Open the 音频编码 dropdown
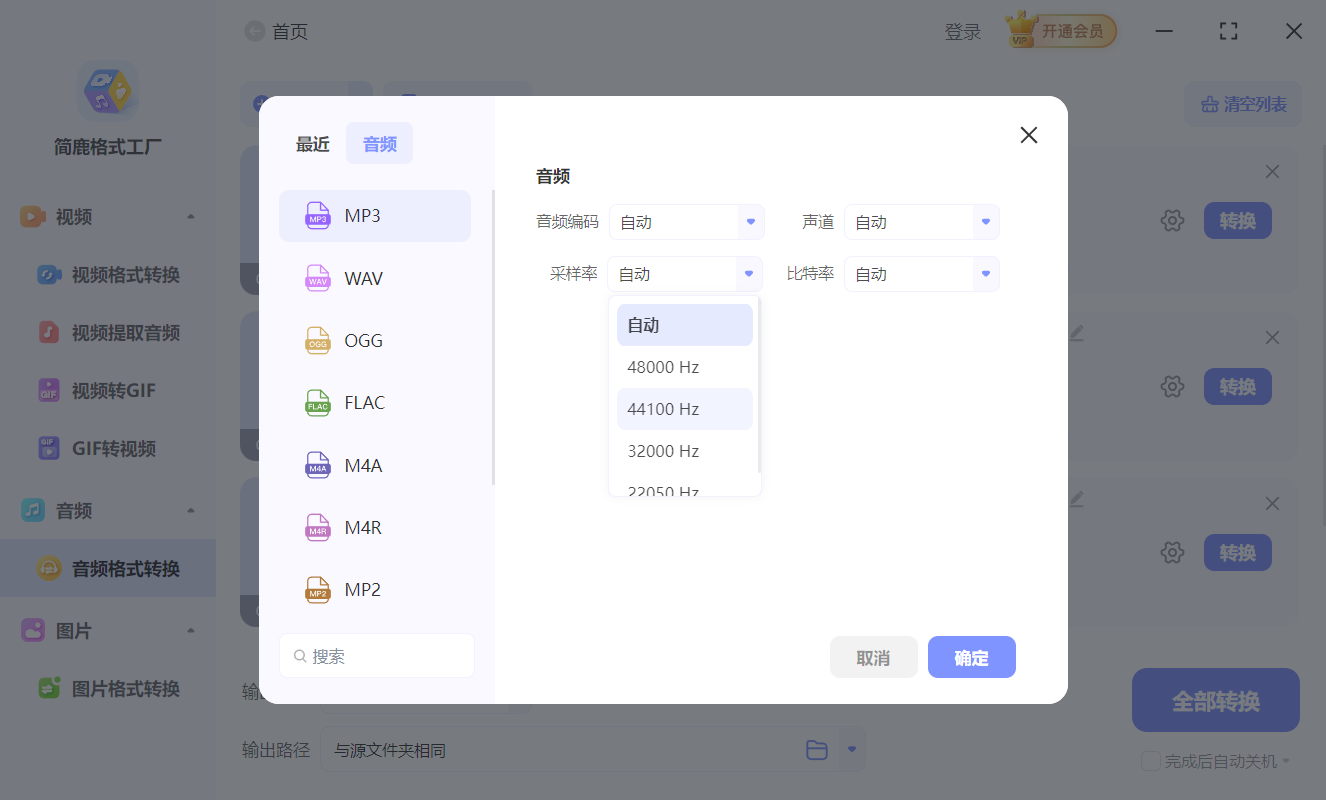1326x800 pixels. pos(687,222)
